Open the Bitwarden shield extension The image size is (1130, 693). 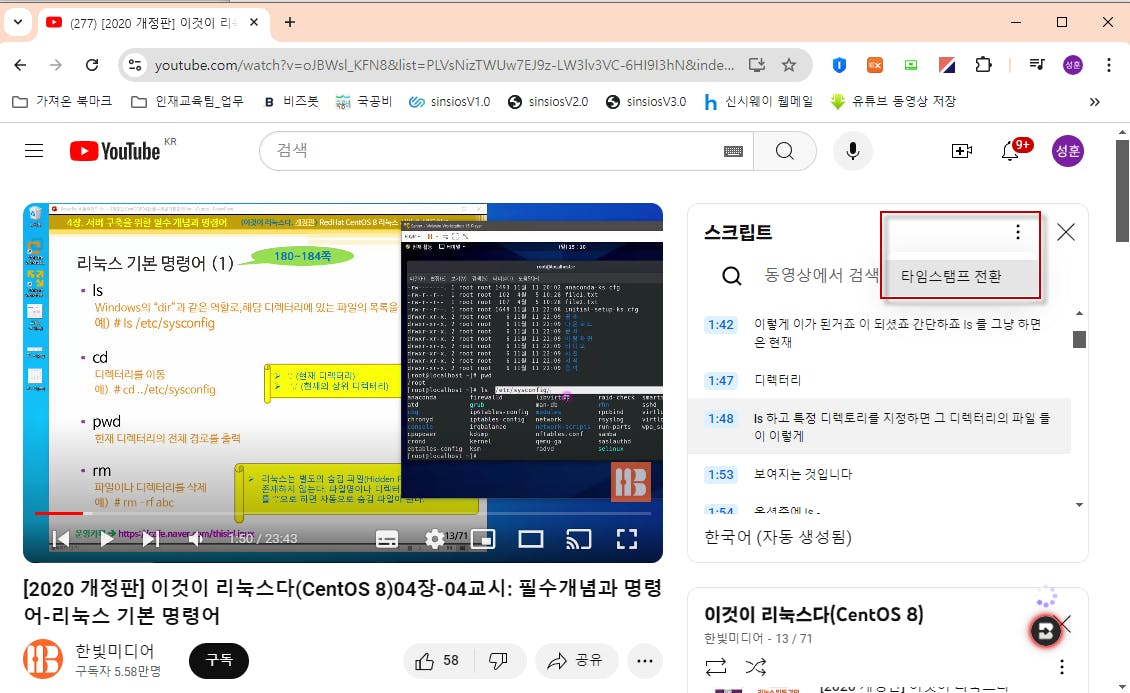pos(839,65)
